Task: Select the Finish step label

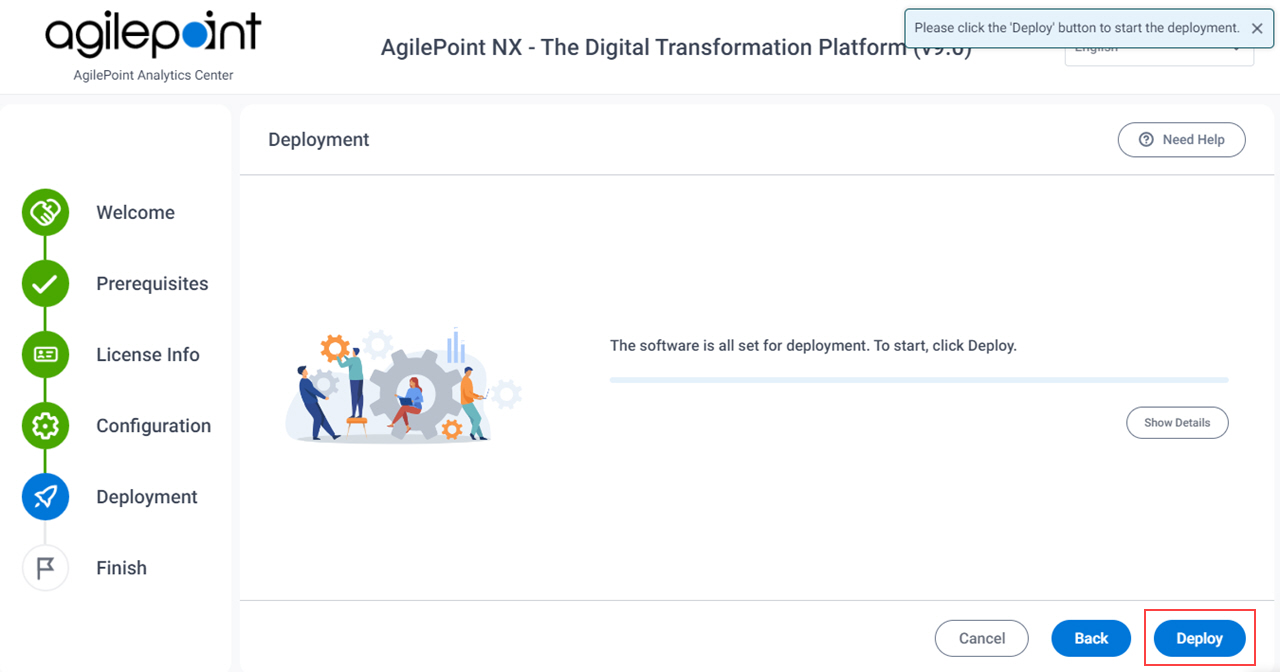Action: click(x=121, y=568)
